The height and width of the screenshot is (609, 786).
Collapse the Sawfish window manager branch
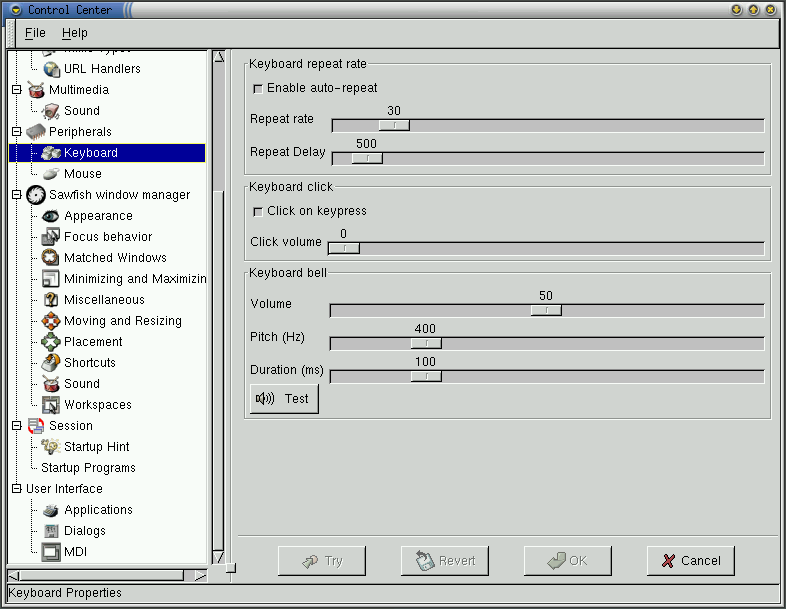pyautogui.click(x=16, y=195)
